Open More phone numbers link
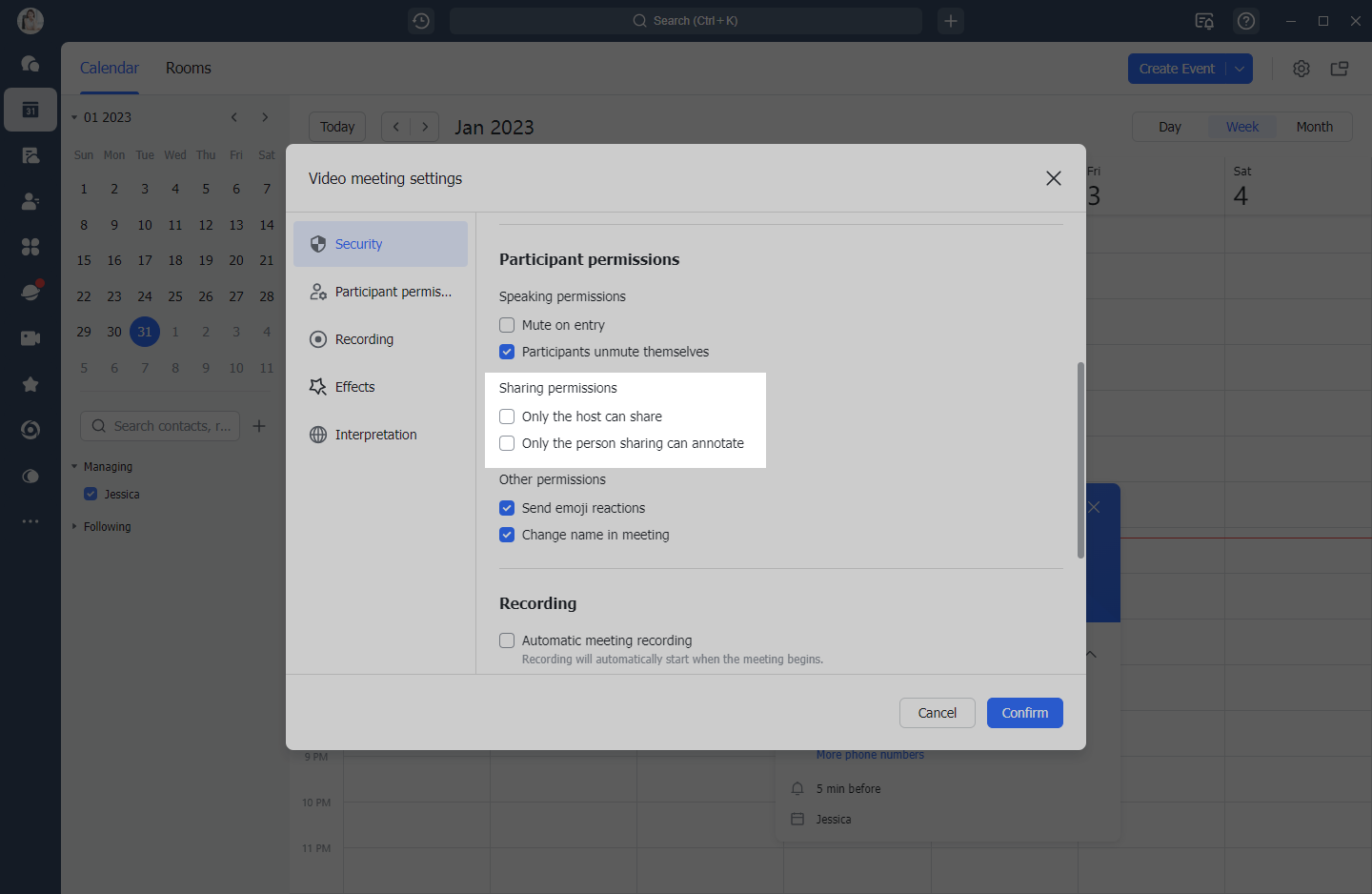1372x894 pixels. [869, 754]
